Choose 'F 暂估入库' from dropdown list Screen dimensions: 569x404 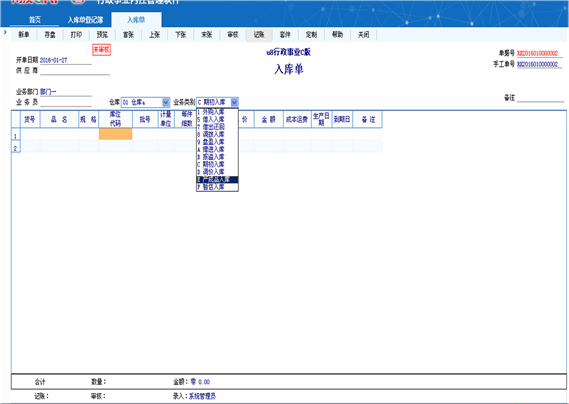pyautogui.click(x=217, y=187)
